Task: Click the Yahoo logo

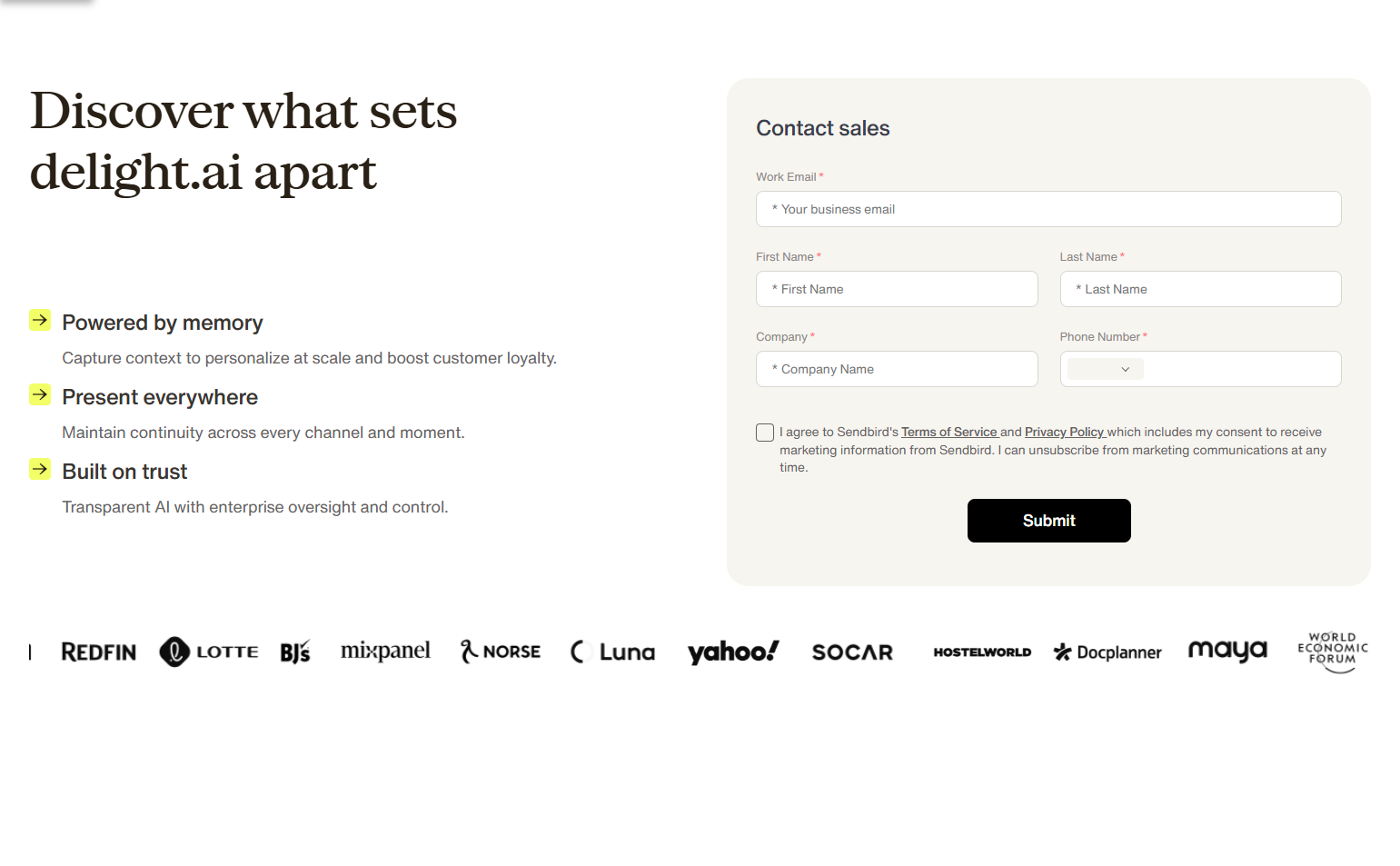Action: click(x=733, y=652)
